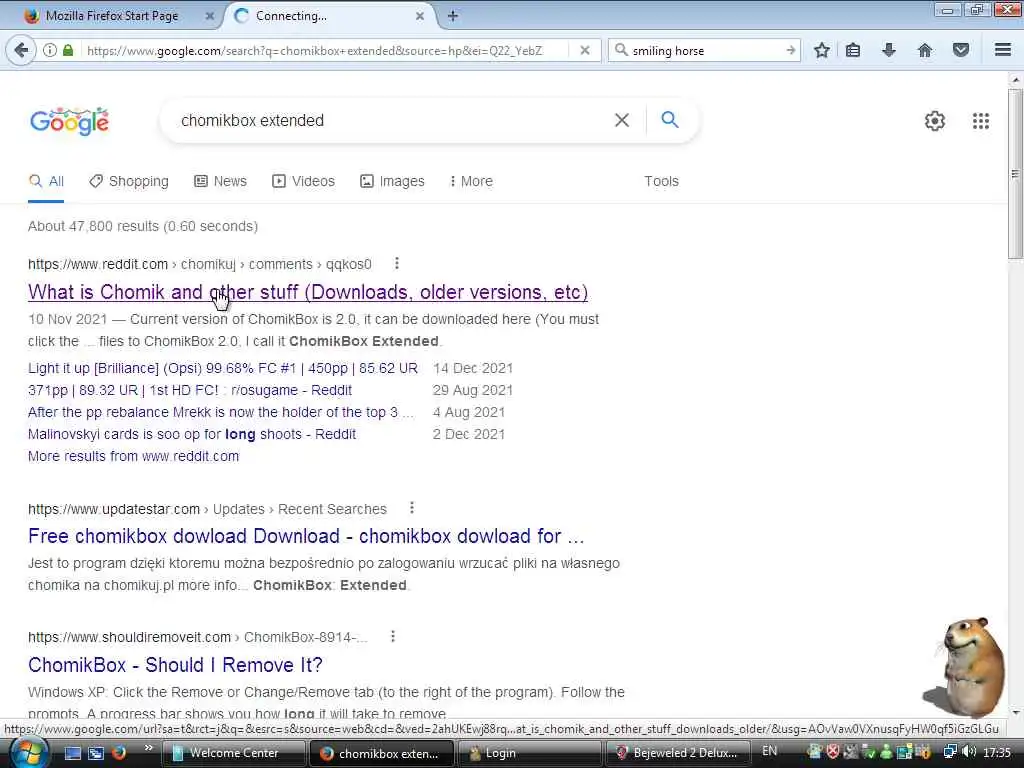Open the Firefox hamburger menu
This screenshot has width=1024, height=768.
click(x=1003, y=50)
